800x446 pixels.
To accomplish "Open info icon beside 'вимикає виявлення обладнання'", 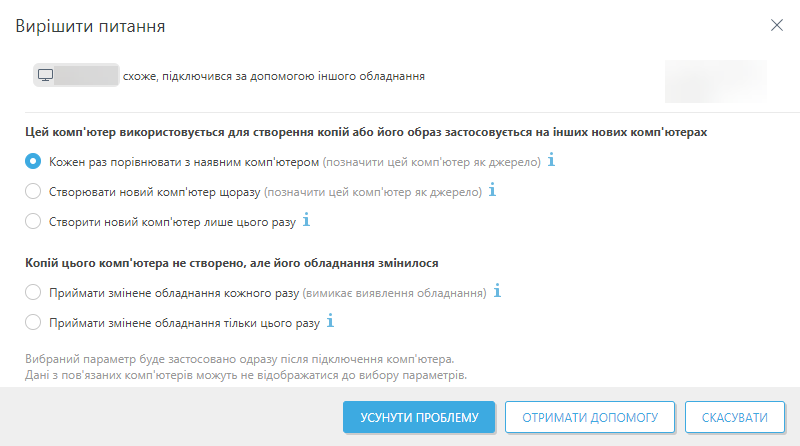I will pos(497,291).
